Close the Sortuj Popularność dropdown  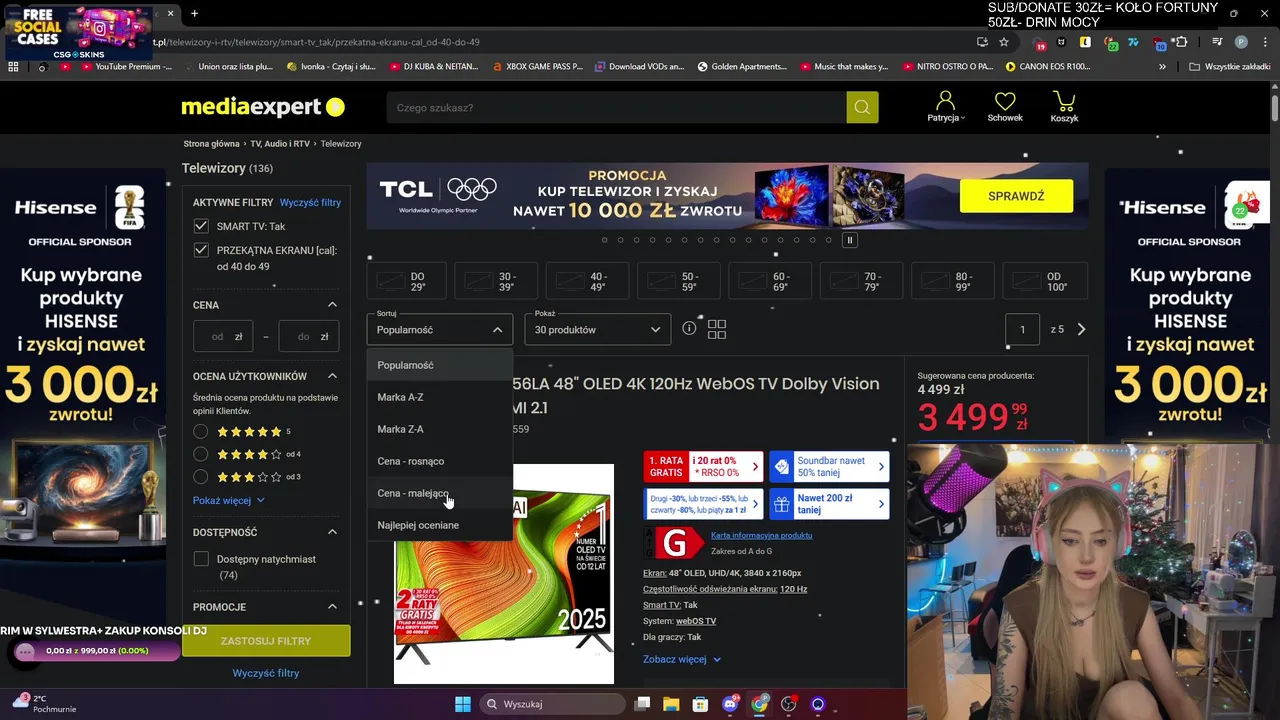coord(440,329)
